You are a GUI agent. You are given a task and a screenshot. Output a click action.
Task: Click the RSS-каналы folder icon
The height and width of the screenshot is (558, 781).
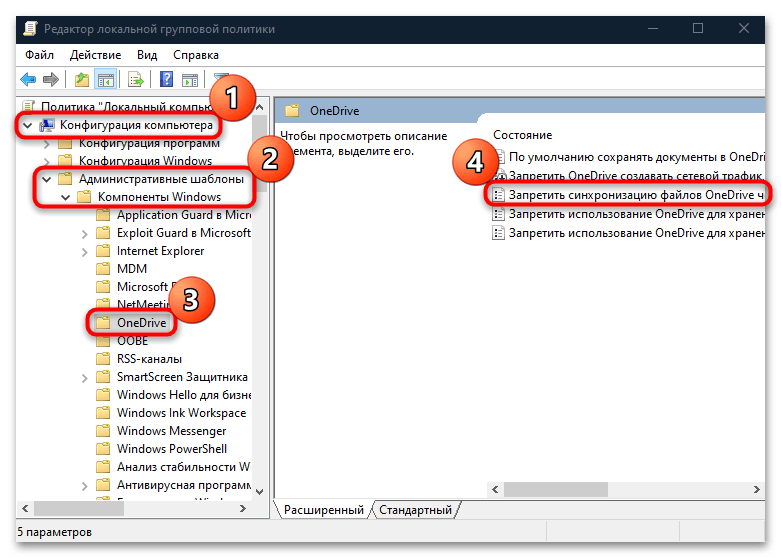pyautogui.click(x=103, y=359)
